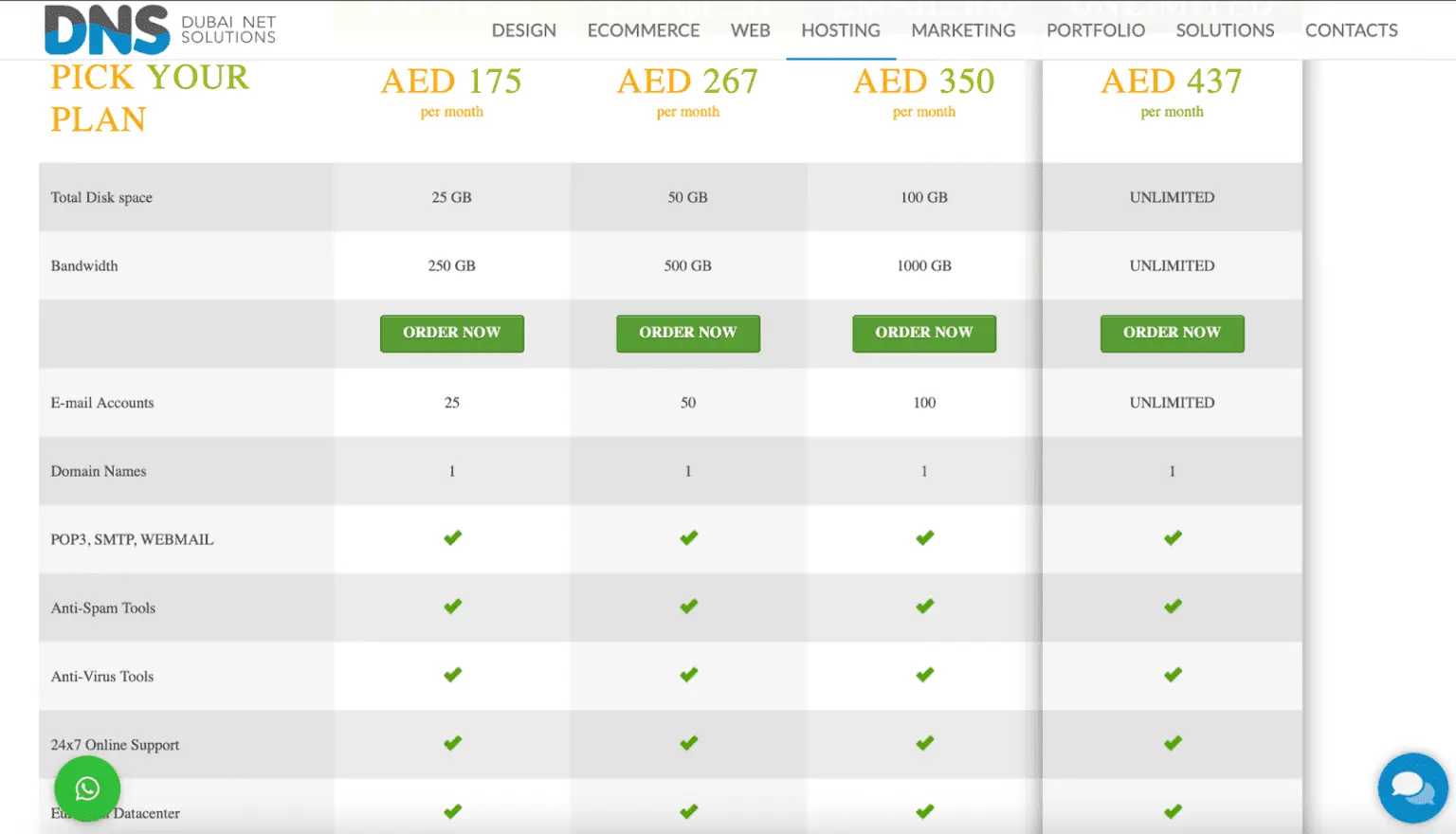Screen dimensions: 1456x834
Task: Click Anti-Spam checkmark under AED 175 plan
Action: [x=452, y=607]
